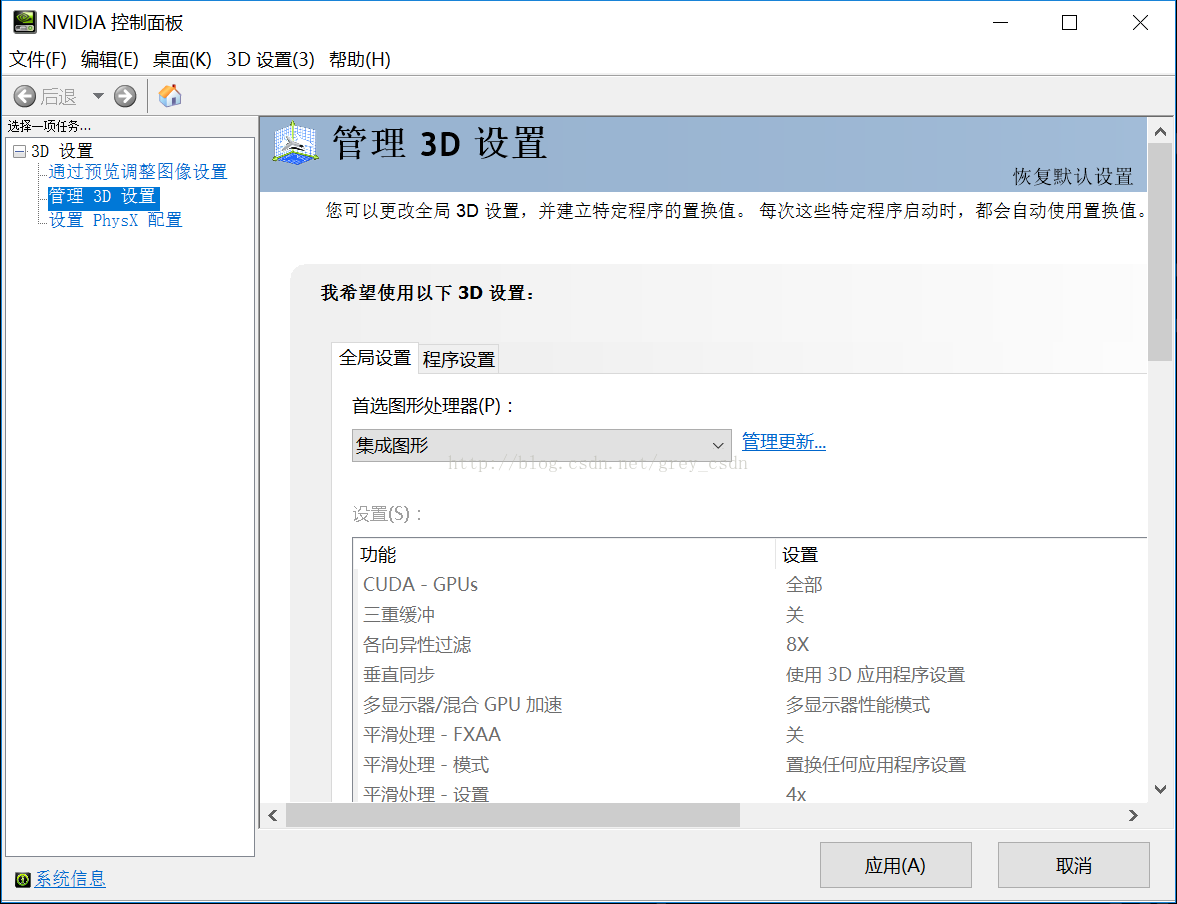Open the back history dropdown arrow

tap(98, 96)
